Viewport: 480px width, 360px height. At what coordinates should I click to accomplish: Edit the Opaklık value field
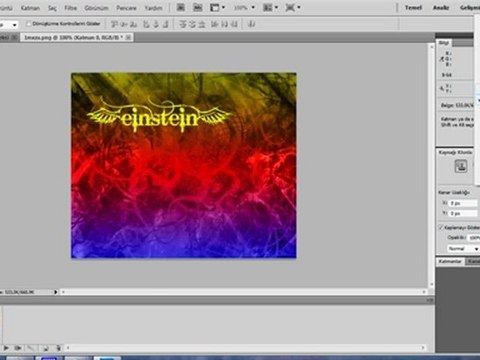click(x=474, y=238)
